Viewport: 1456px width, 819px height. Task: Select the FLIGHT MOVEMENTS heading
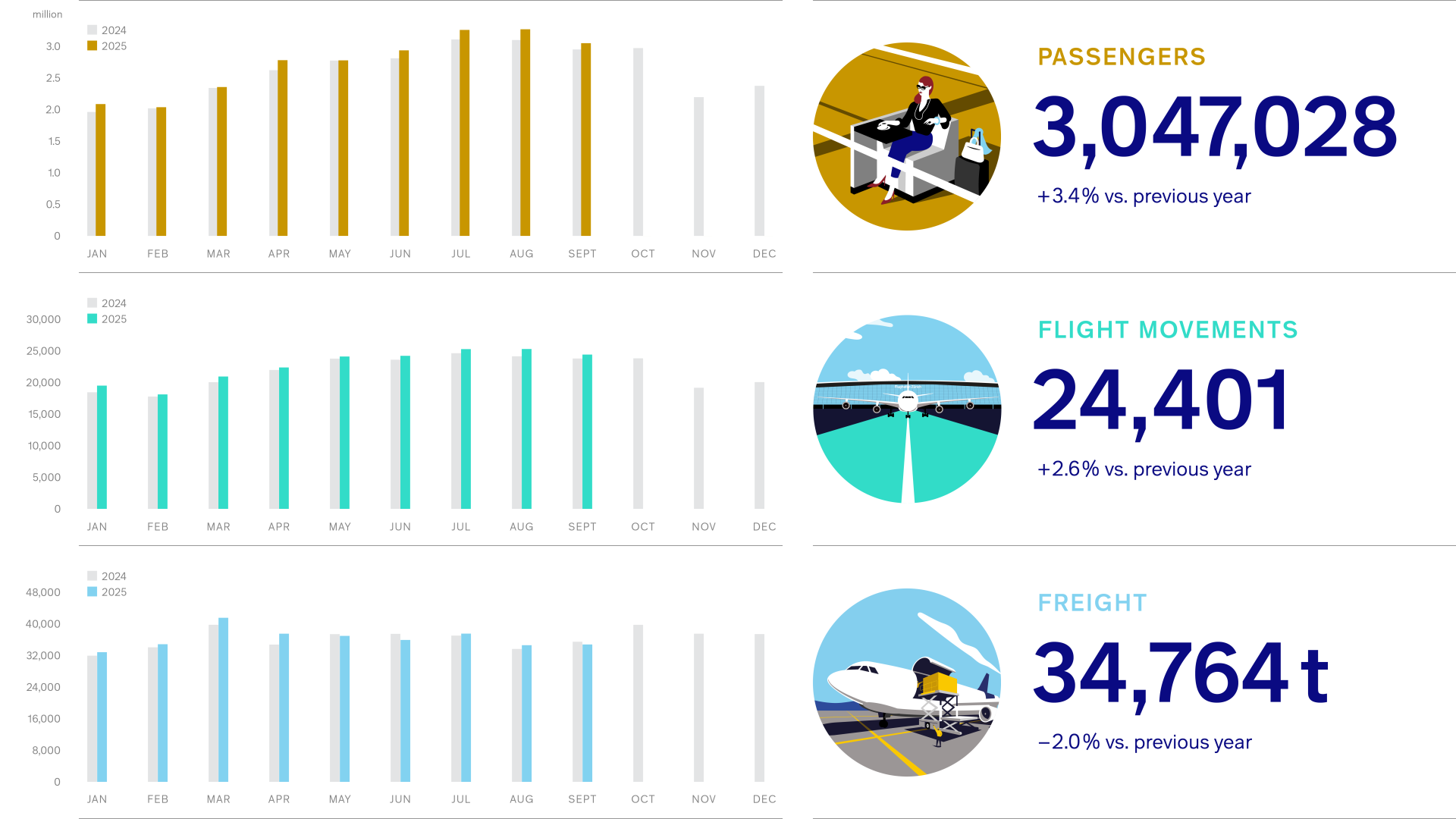[1168, 330]
